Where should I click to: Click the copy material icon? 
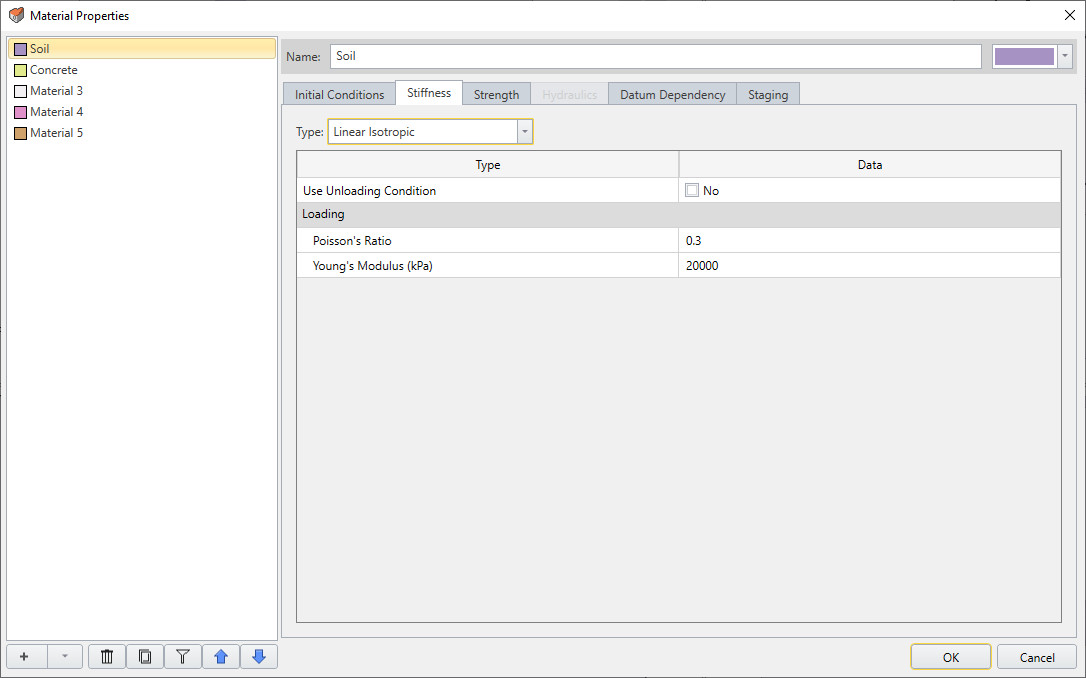tap(145, 657)
